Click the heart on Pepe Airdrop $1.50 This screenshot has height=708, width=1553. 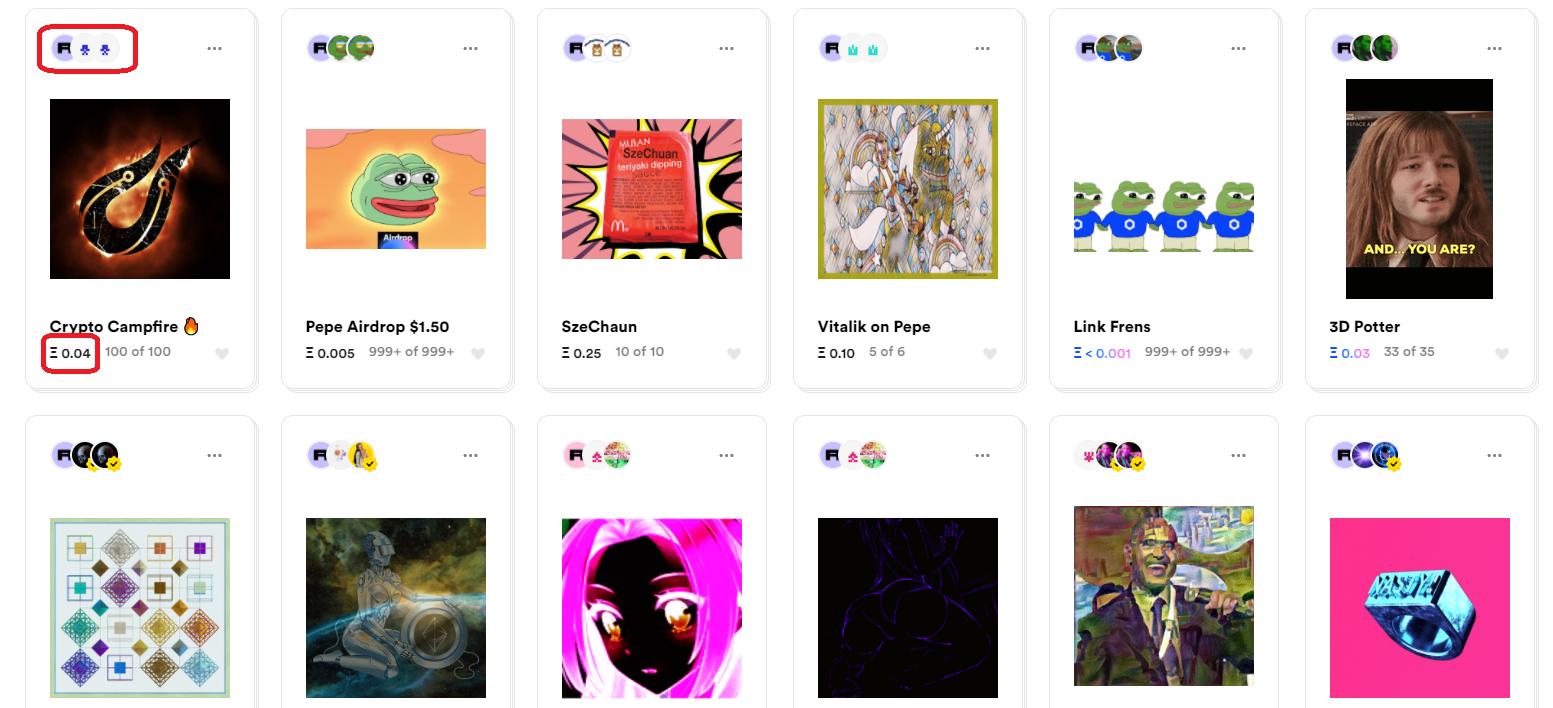[x=478, y=353]
